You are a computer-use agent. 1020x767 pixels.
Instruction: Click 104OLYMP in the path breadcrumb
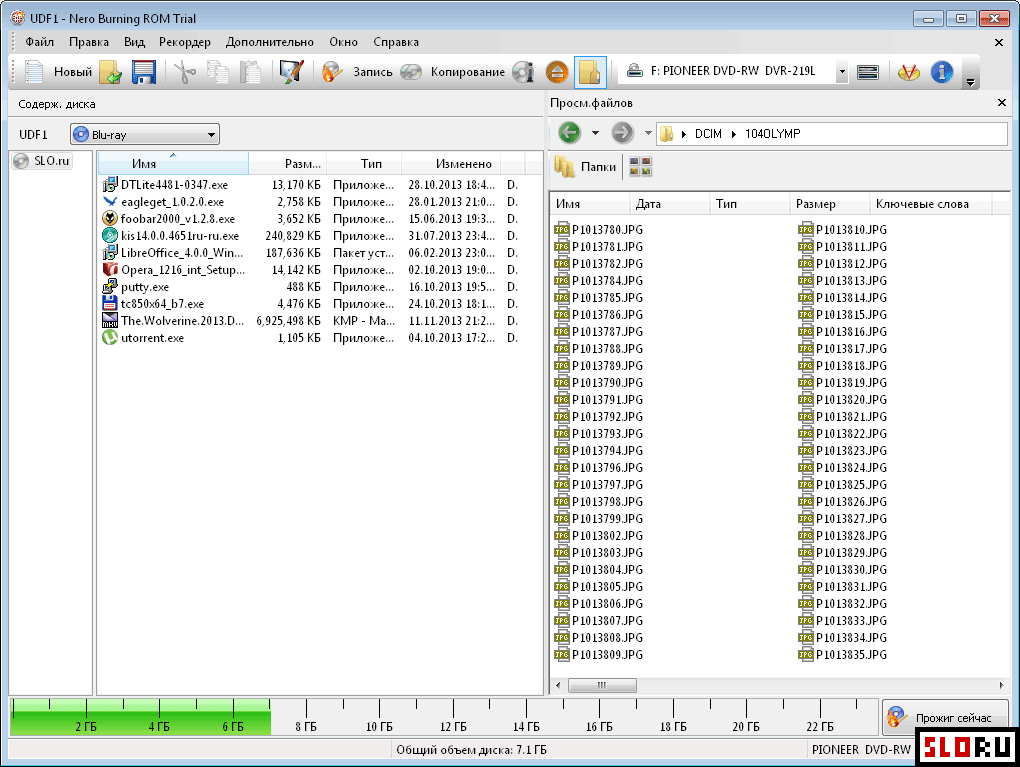[772, 133]
